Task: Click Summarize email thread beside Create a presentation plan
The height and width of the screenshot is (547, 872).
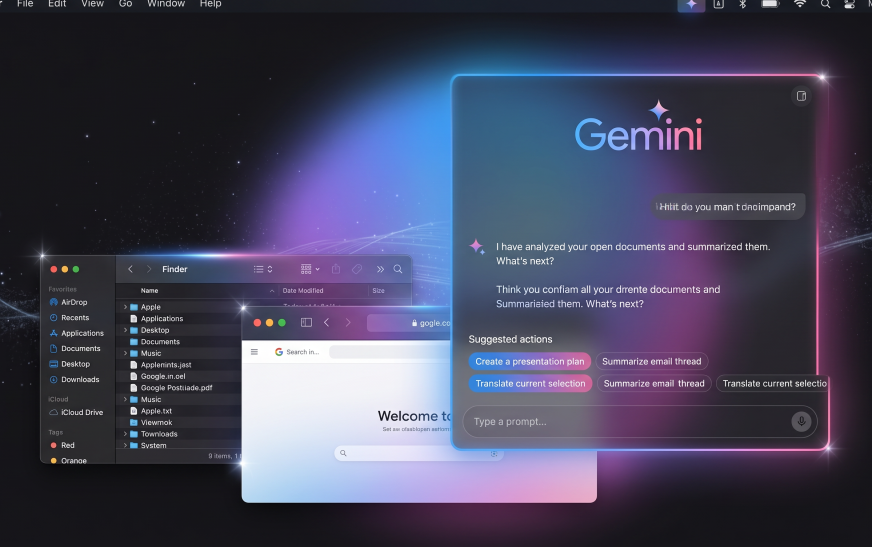Action: [x=652, y=361]
